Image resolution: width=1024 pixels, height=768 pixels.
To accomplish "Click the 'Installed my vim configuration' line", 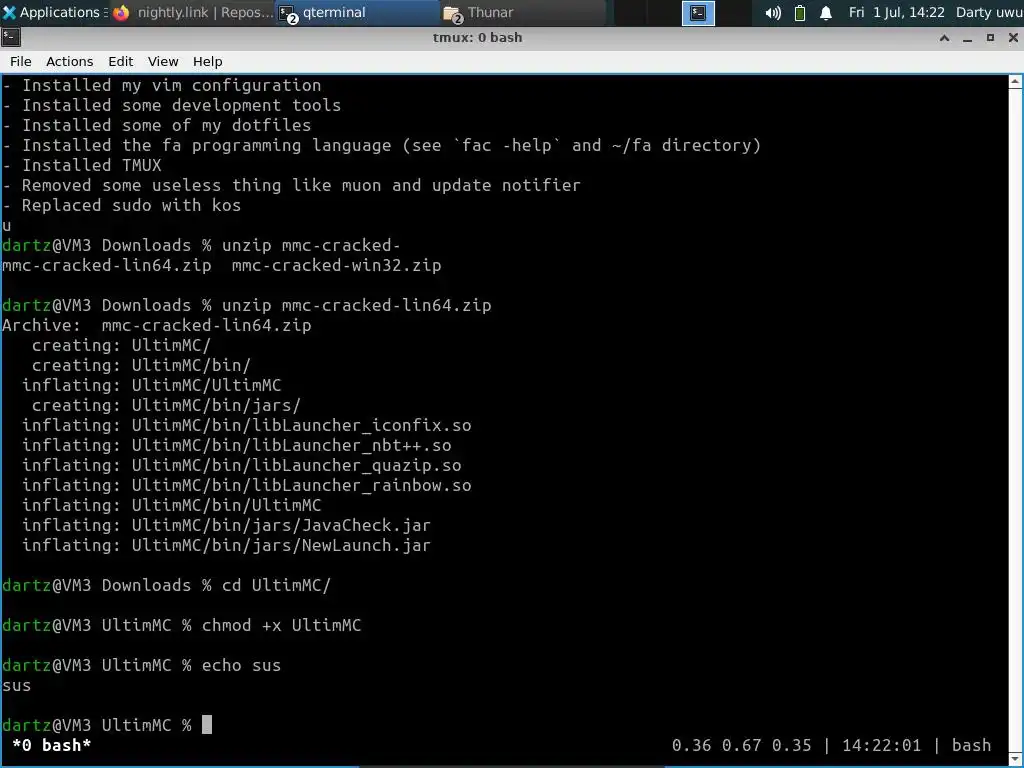I will (161, 85).
